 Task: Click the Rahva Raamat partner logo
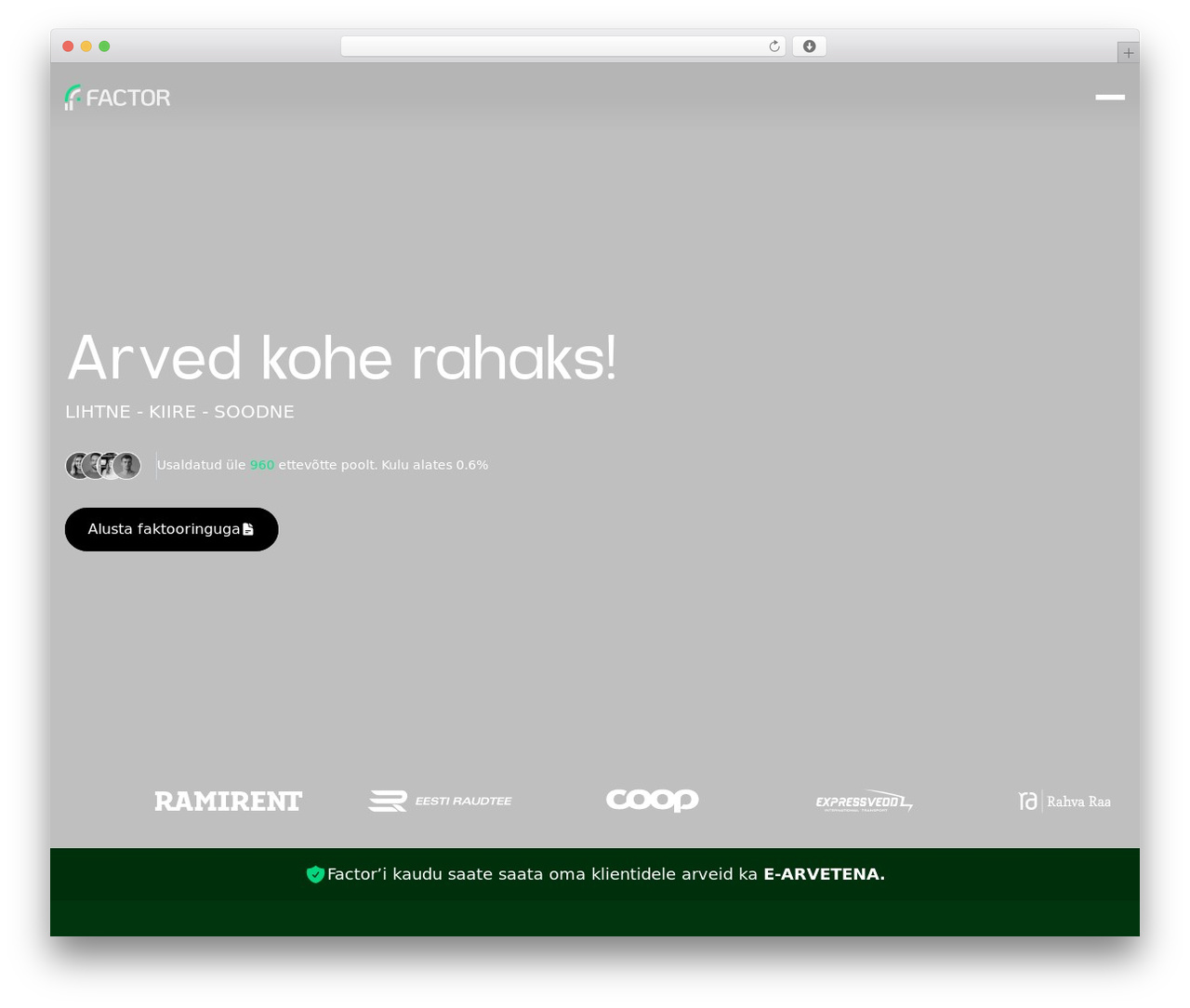1064,801
